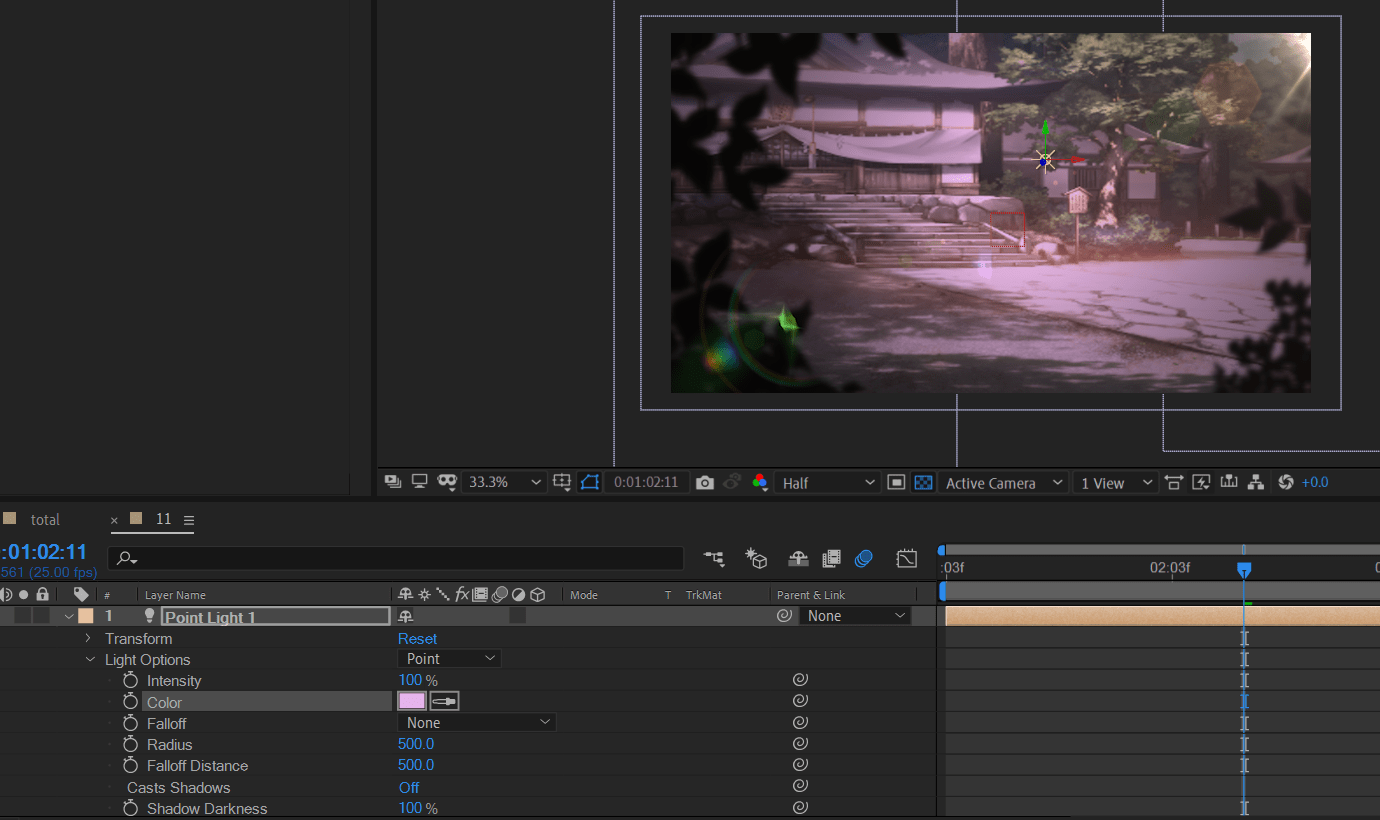Toggle Falloff stopwatch keyframing

(130, 723)
